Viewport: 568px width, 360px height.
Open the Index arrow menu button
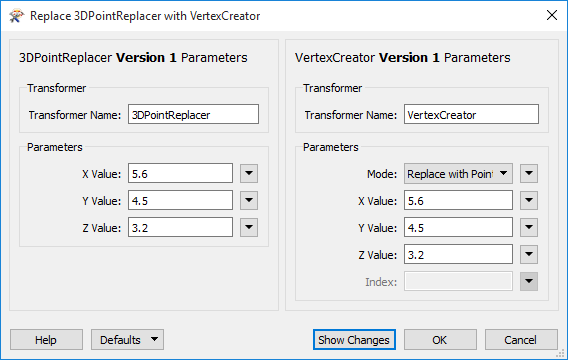click(x=529, y=281)
